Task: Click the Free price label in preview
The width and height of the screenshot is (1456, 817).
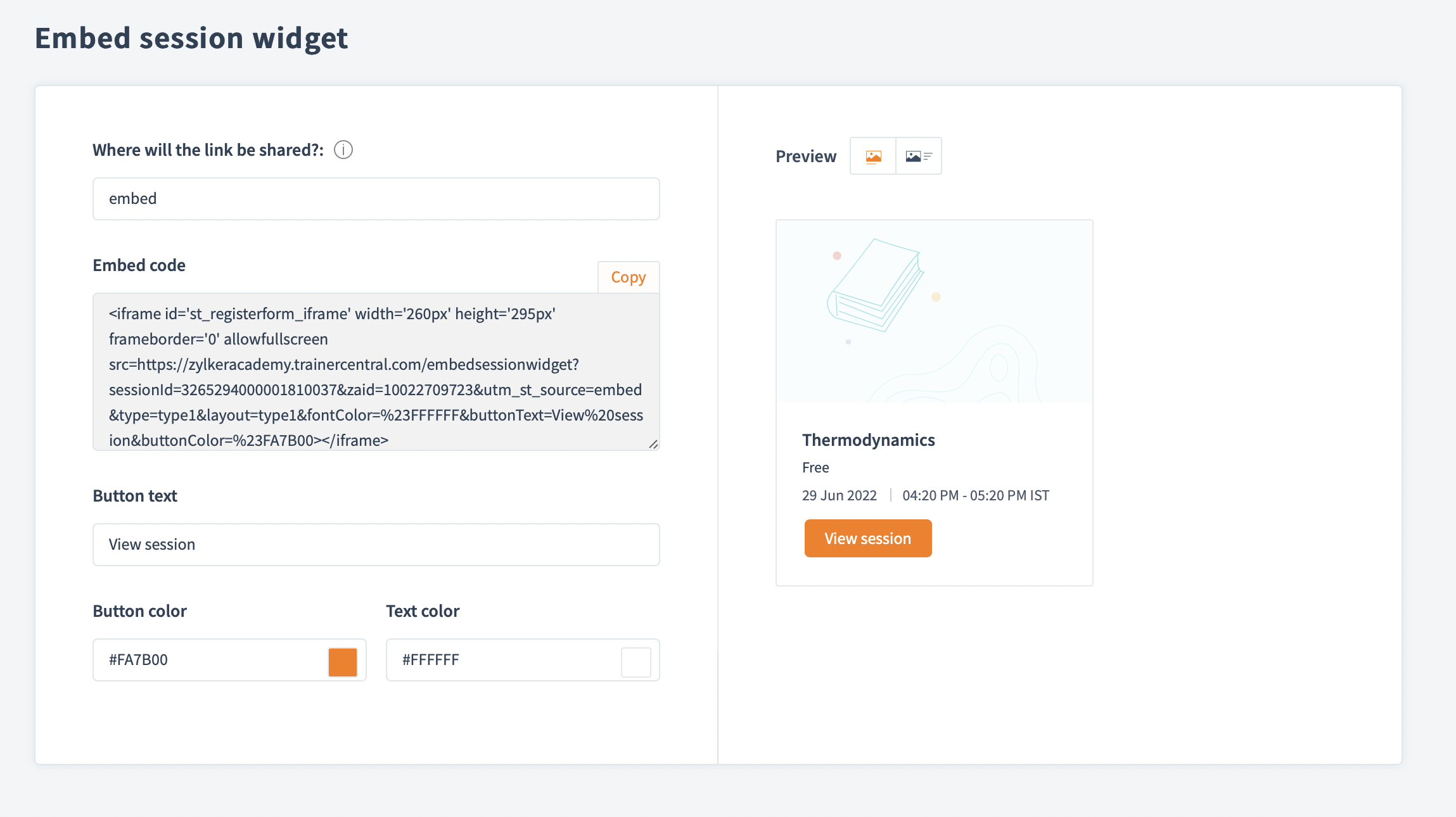Action: (815, 467)
